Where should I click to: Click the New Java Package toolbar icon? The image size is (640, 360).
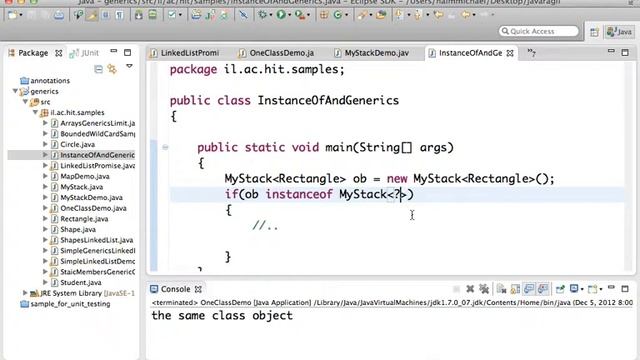pyautogui.click(x=324, y=15)
